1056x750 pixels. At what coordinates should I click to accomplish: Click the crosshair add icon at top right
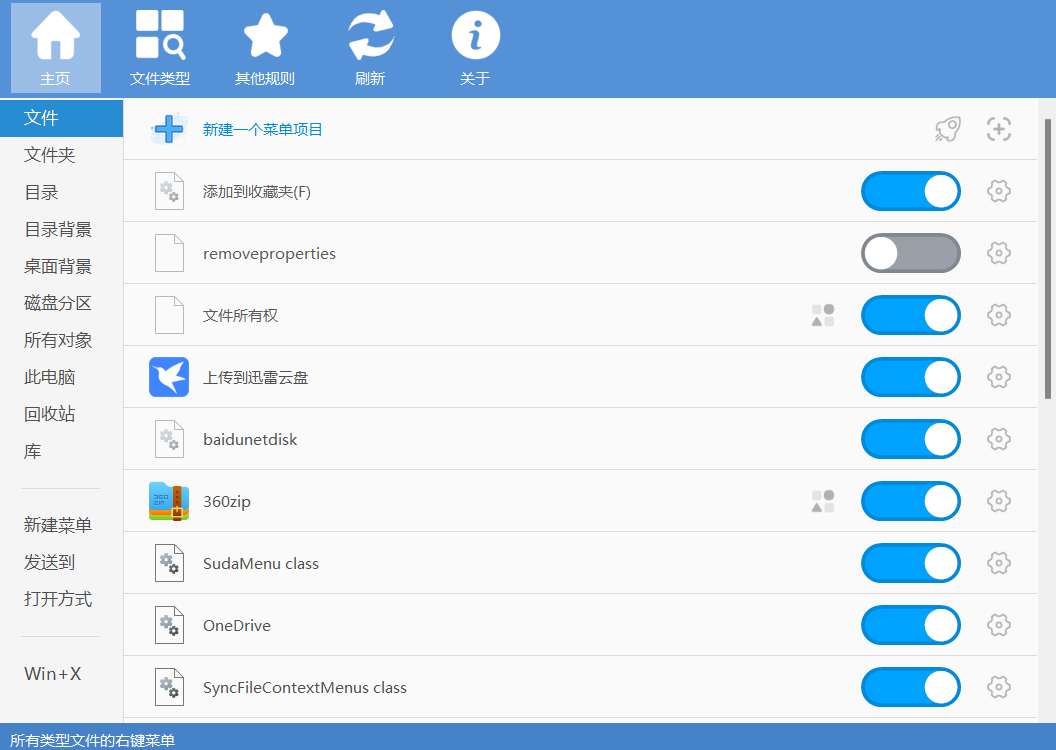tap(998, 129)
